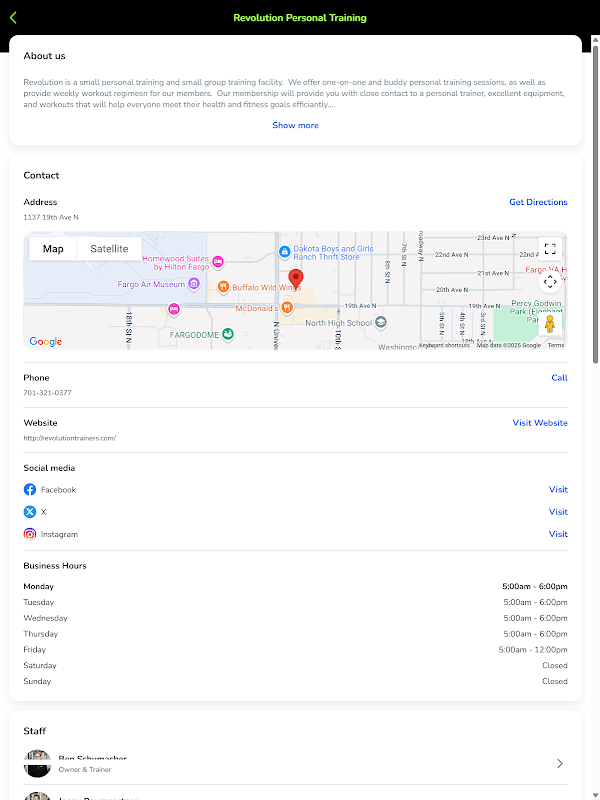The image size is (600, 800).
Task: Click Saturday Closed hours entry
Action: [x=555, y=666]
